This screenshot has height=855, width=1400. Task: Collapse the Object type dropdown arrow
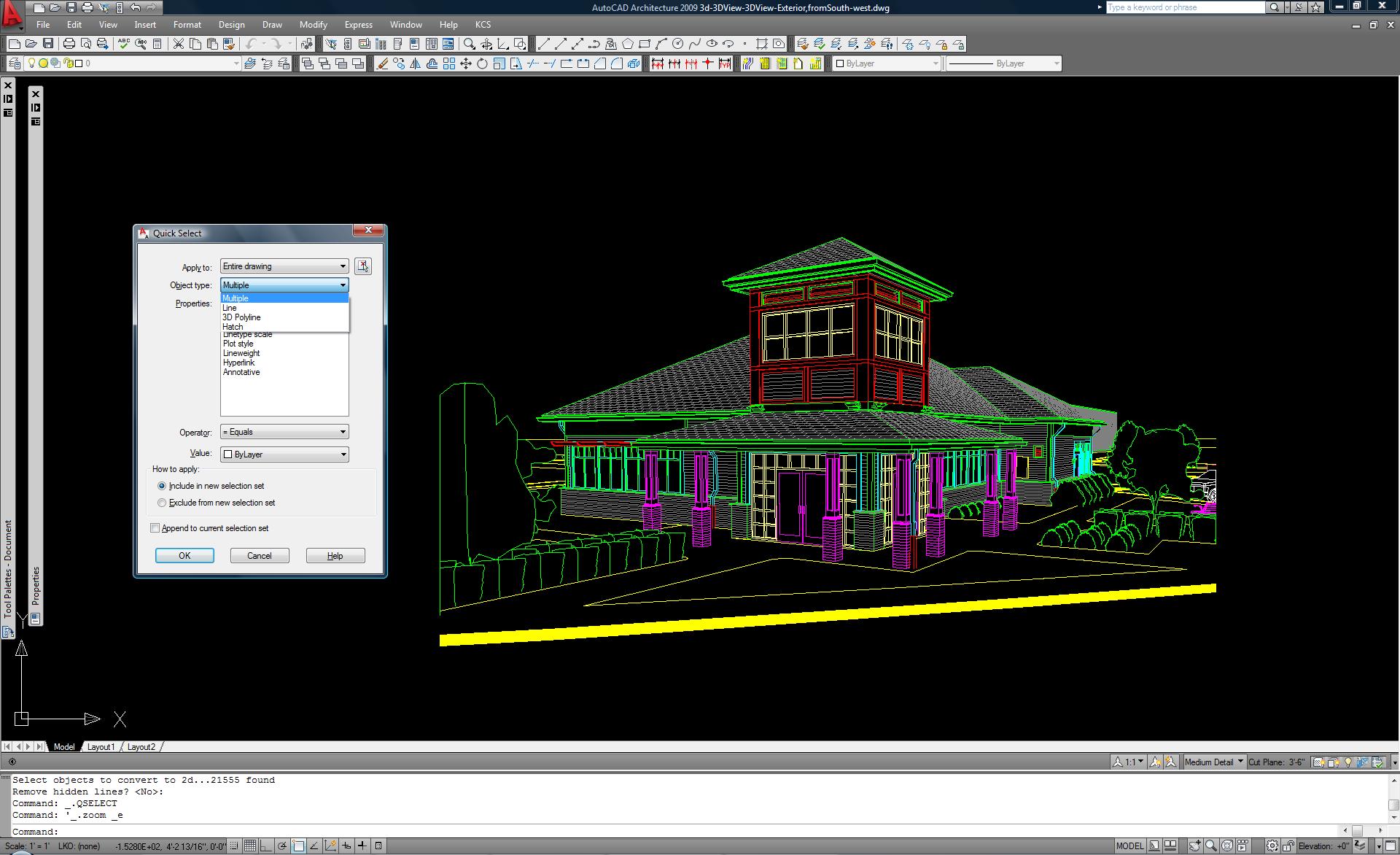tap(343, 285)
